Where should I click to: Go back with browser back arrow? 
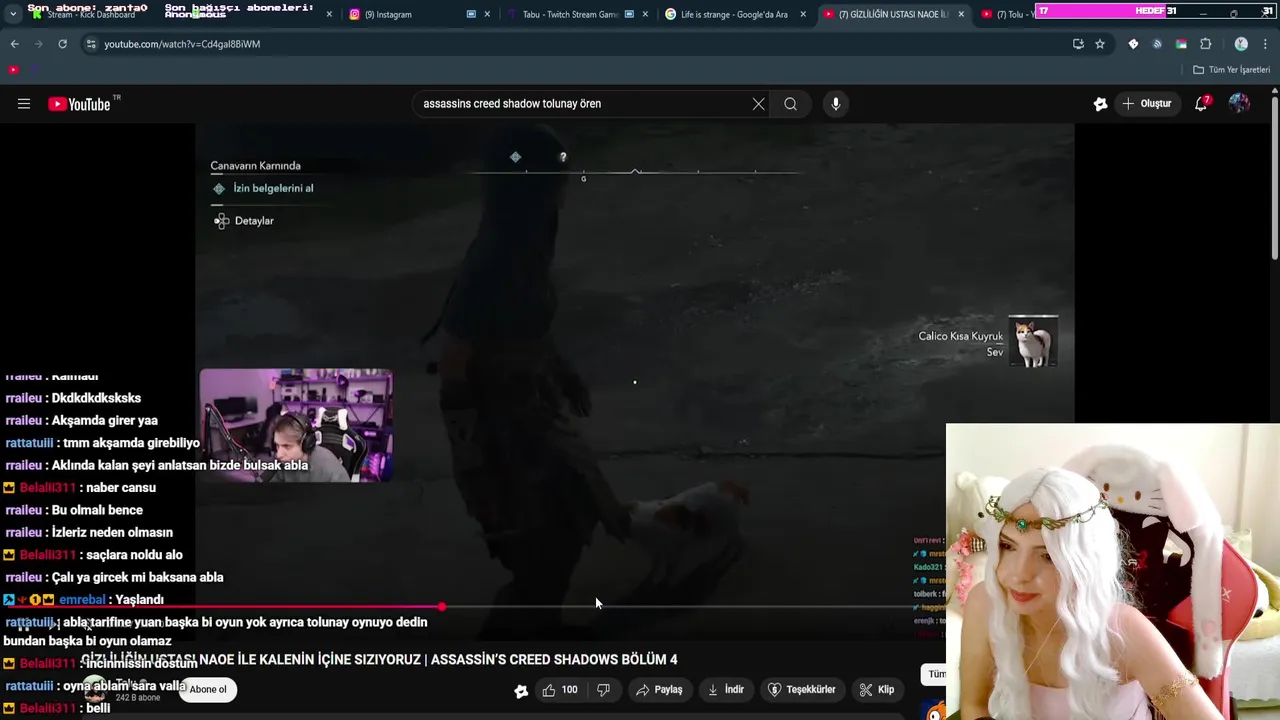coord(14,44)
